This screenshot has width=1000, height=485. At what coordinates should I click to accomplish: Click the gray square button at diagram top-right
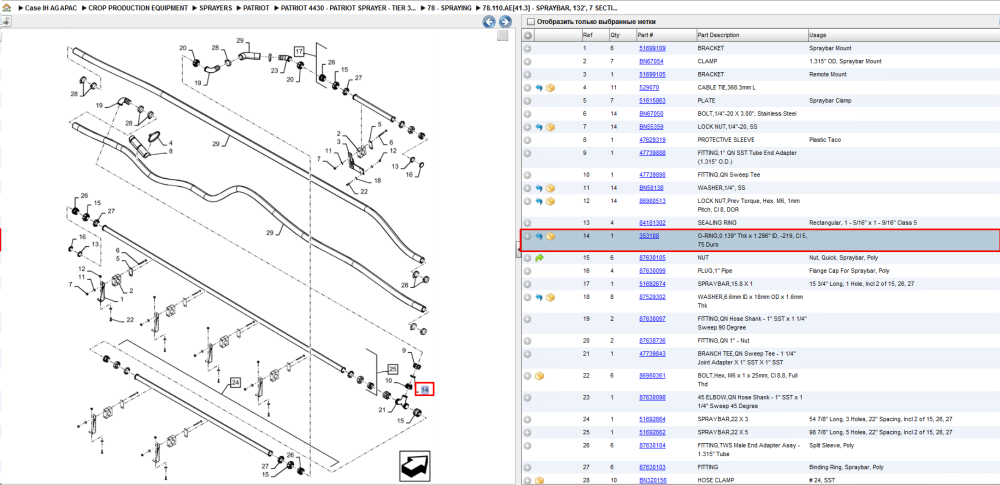tap(503, 36)
